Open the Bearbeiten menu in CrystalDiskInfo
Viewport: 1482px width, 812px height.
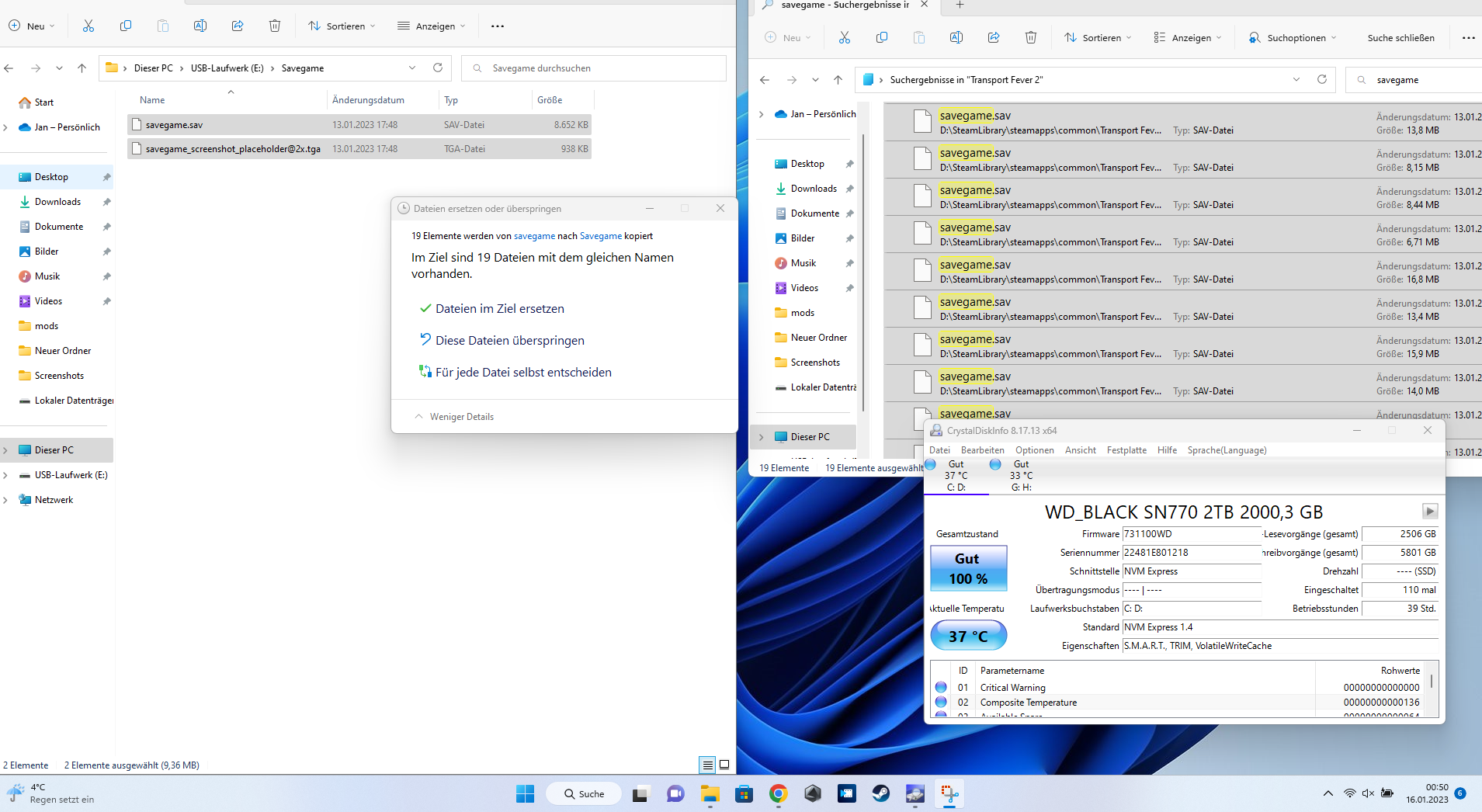click(983, 450)
